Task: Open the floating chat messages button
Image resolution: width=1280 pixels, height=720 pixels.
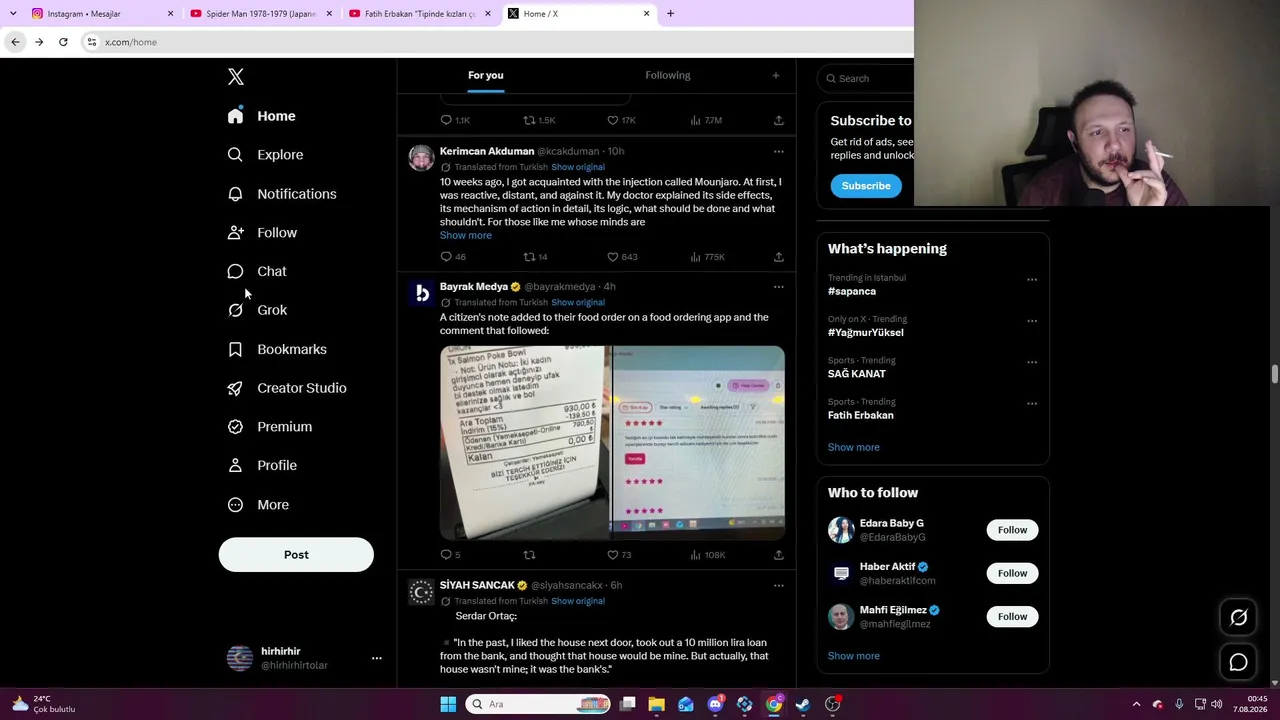Action: (x=1238, y=662)
